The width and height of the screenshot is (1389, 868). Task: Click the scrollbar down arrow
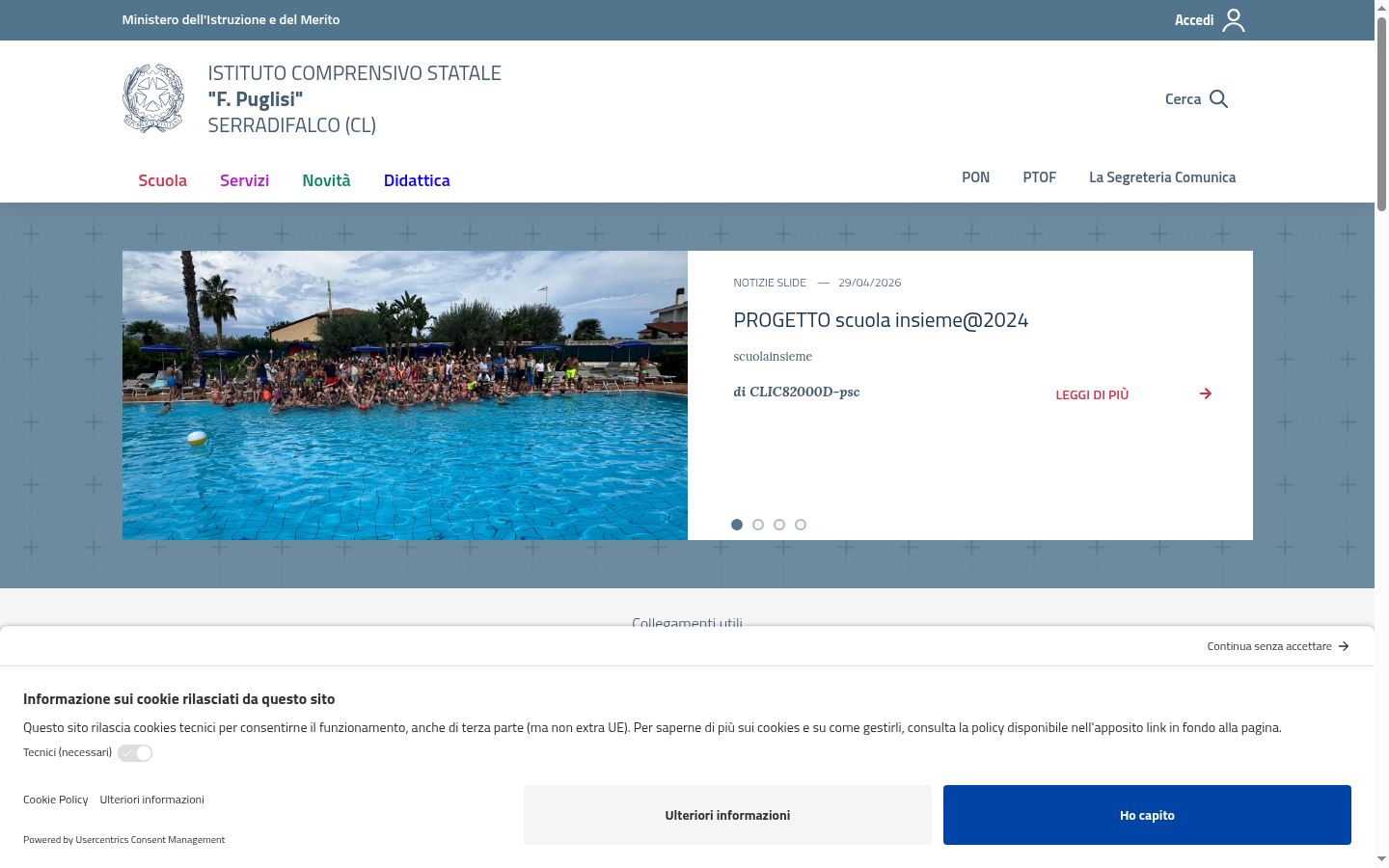pos(1381,859)
